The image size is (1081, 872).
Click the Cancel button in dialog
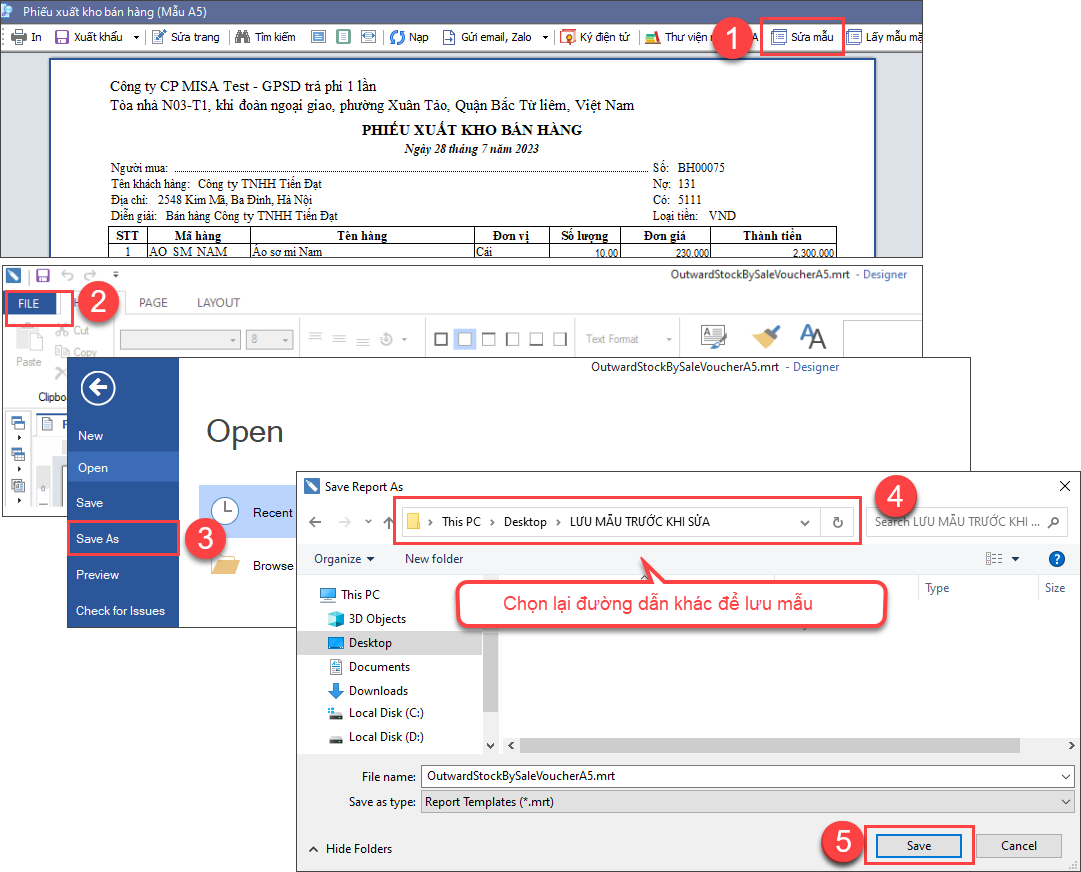coord(1018,846)
